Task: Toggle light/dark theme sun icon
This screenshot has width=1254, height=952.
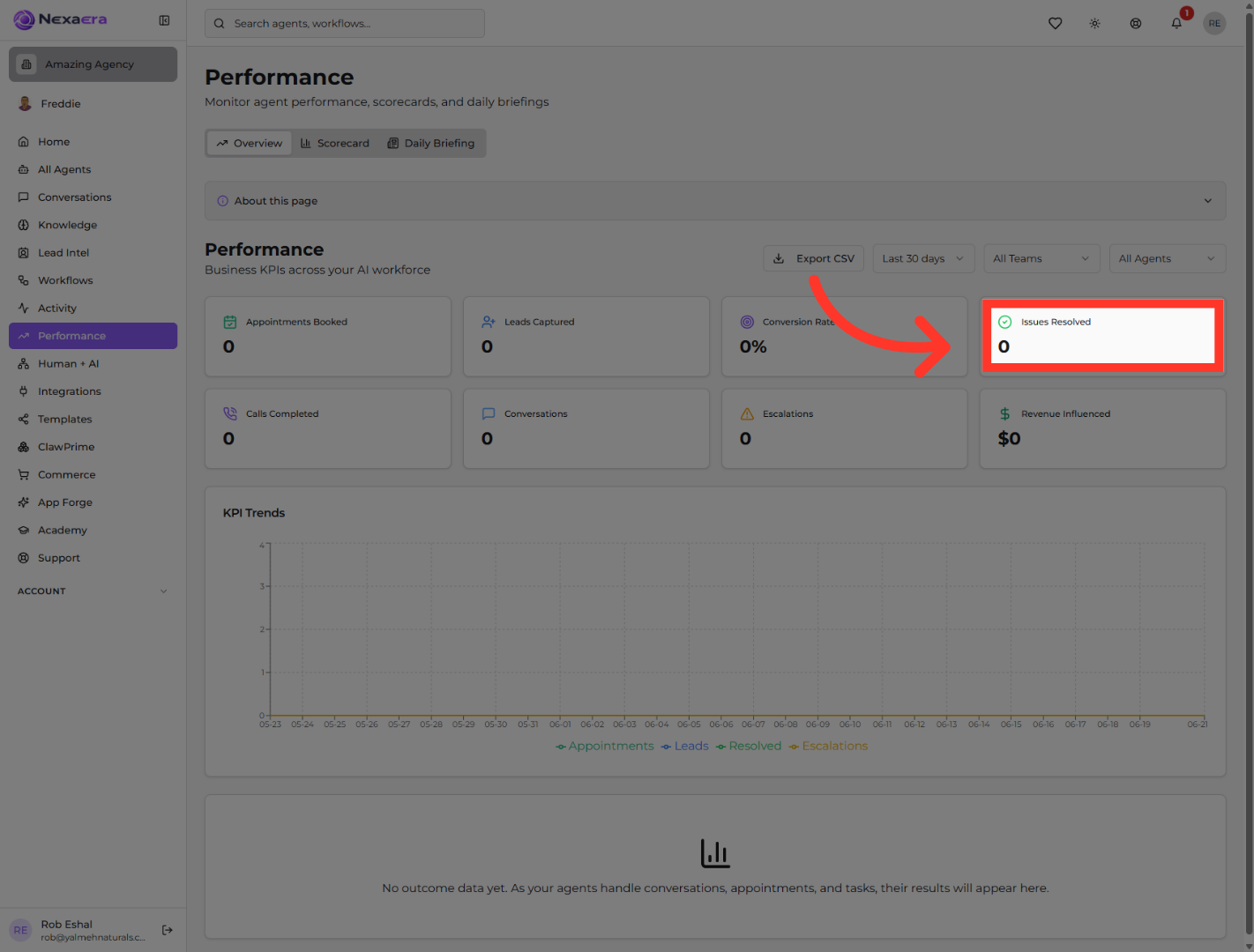Action: [1094, 24]
